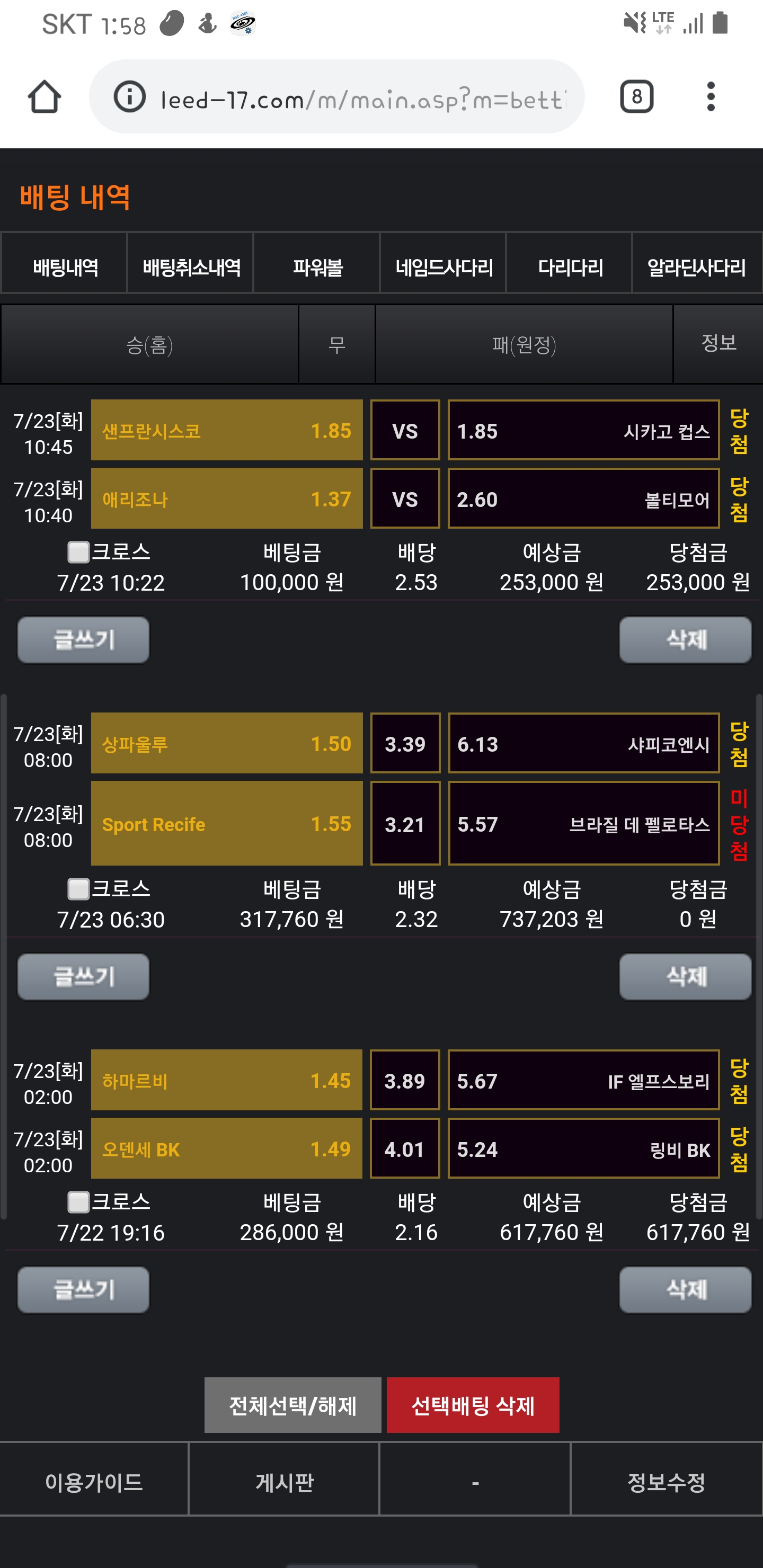This screenshot has width=763, height=1568.
Task: Open the browser three-dot menu
Action: (710, 97)
